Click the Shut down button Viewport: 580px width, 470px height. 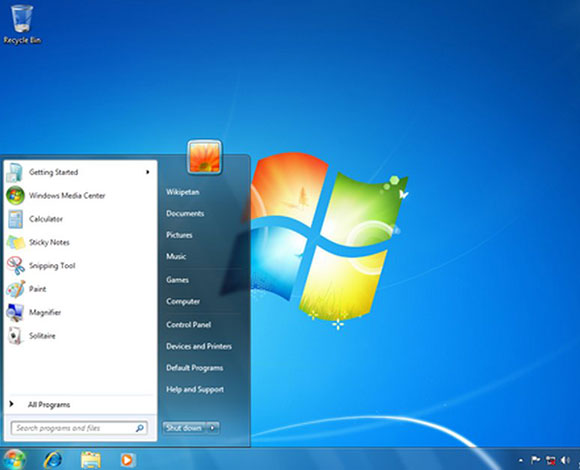(184, 428)
